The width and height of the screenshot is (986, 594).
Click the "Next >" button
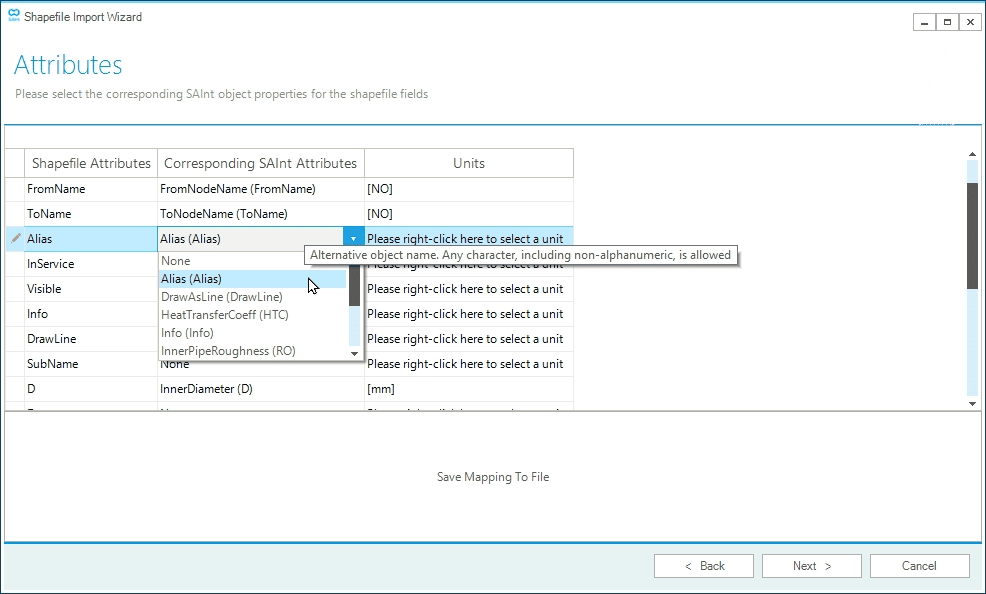(811, 565)
